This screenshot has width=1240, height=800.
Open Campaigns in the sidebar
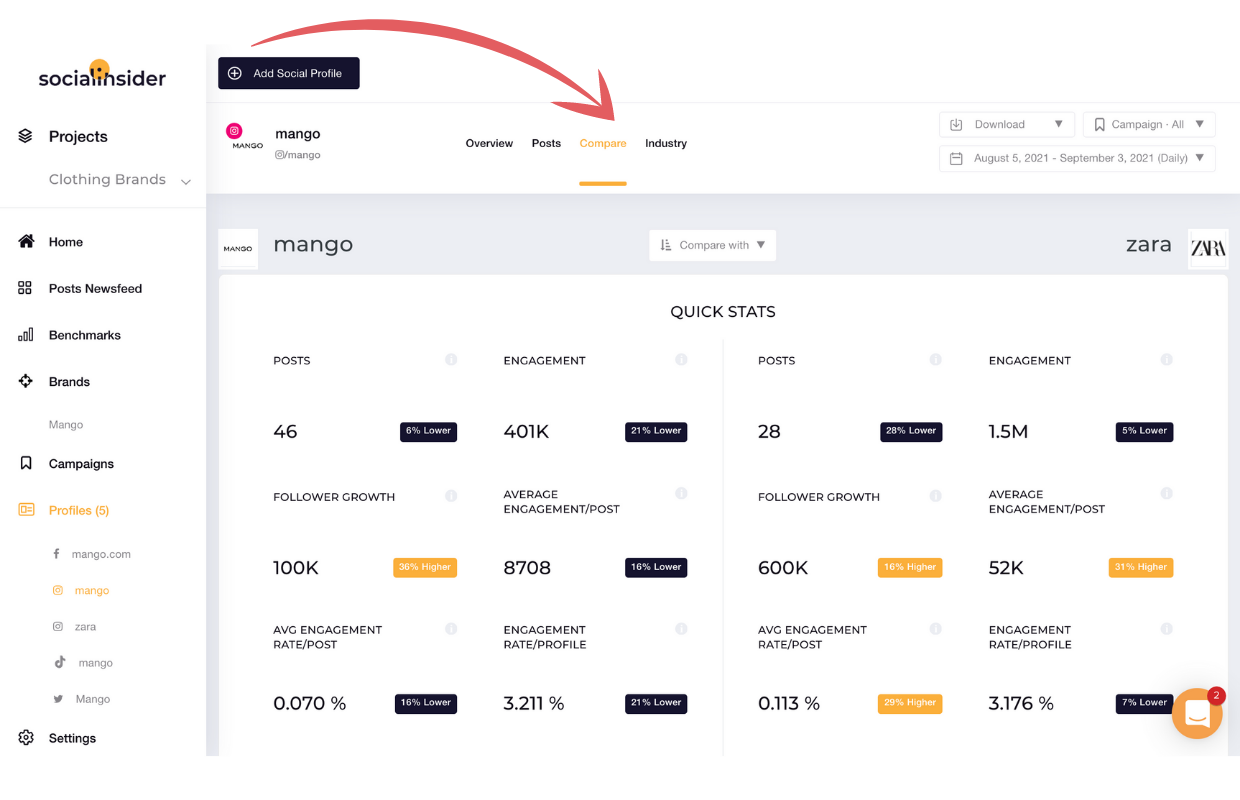pos(81,464)
